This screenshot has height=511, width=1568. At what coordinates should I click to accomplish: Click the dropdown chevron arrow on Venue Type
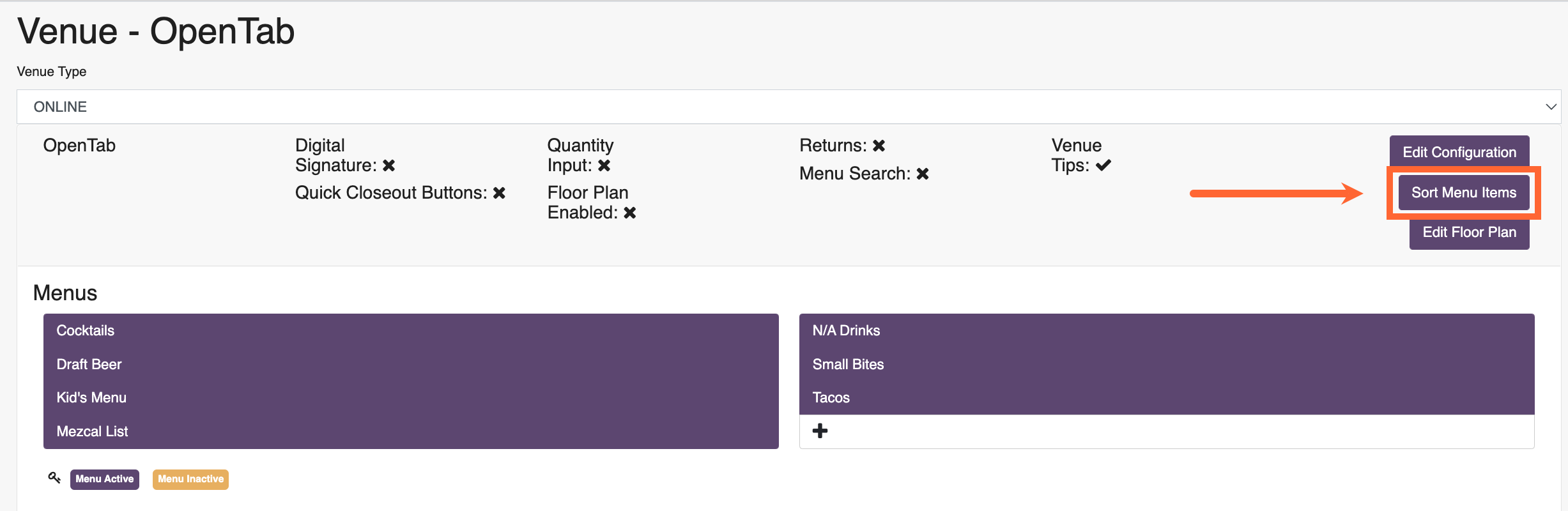tap(1551, 107)
